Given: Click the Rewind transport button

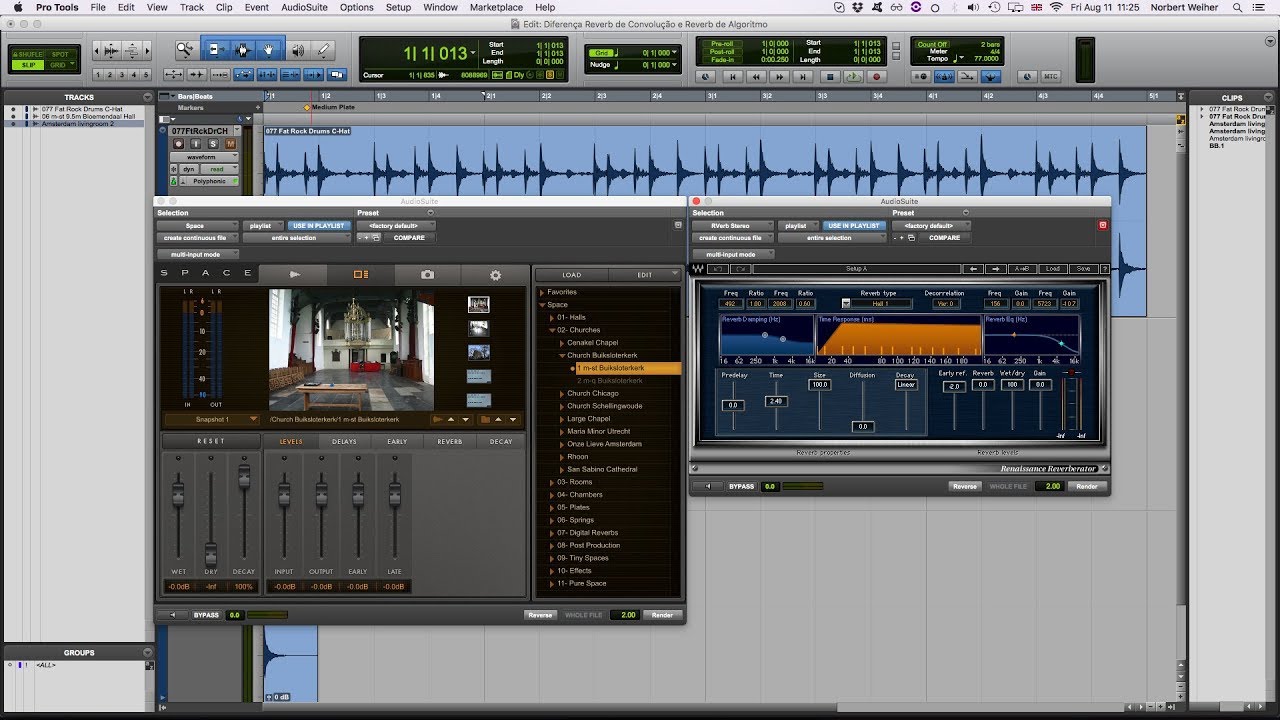Looking at the screenshot, I should [756, 76].
